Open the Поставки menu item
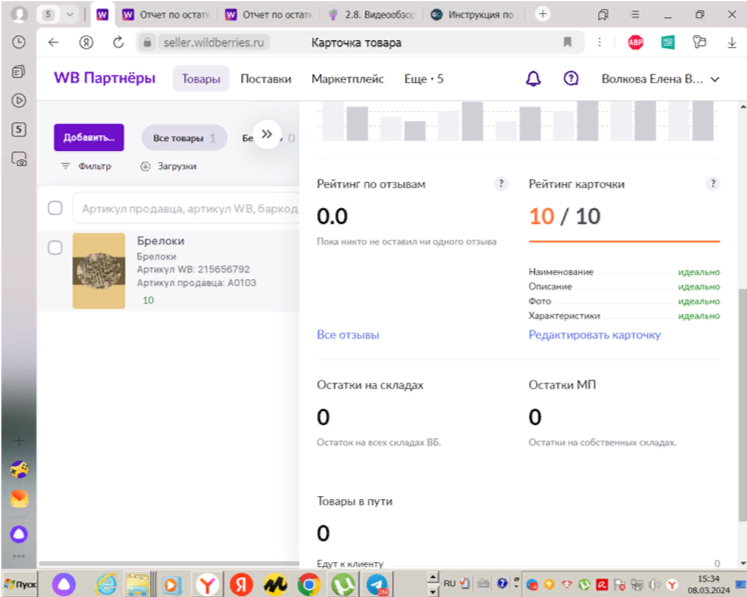This screenshot has width=747, height=597. [266, 79]
